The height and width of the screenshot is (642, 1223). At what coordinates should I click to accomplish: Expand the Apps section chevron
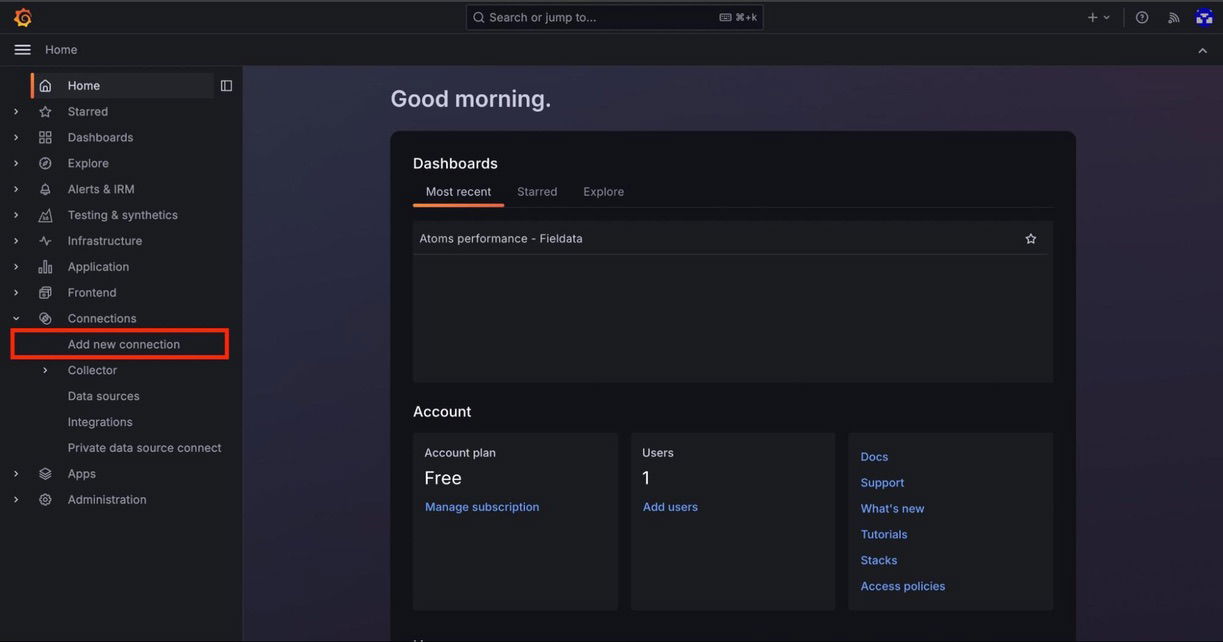[16, 474]
